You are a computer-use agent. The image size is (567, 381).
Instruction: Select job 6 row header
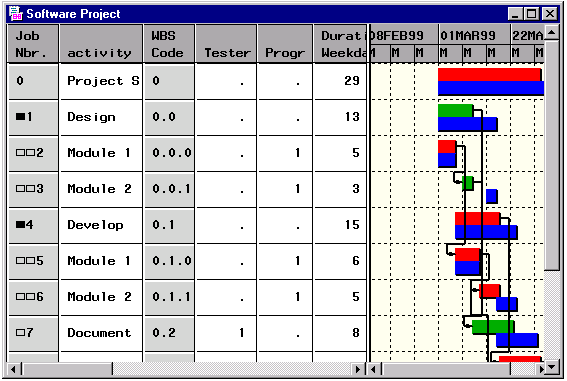click(x=33, y=297)
